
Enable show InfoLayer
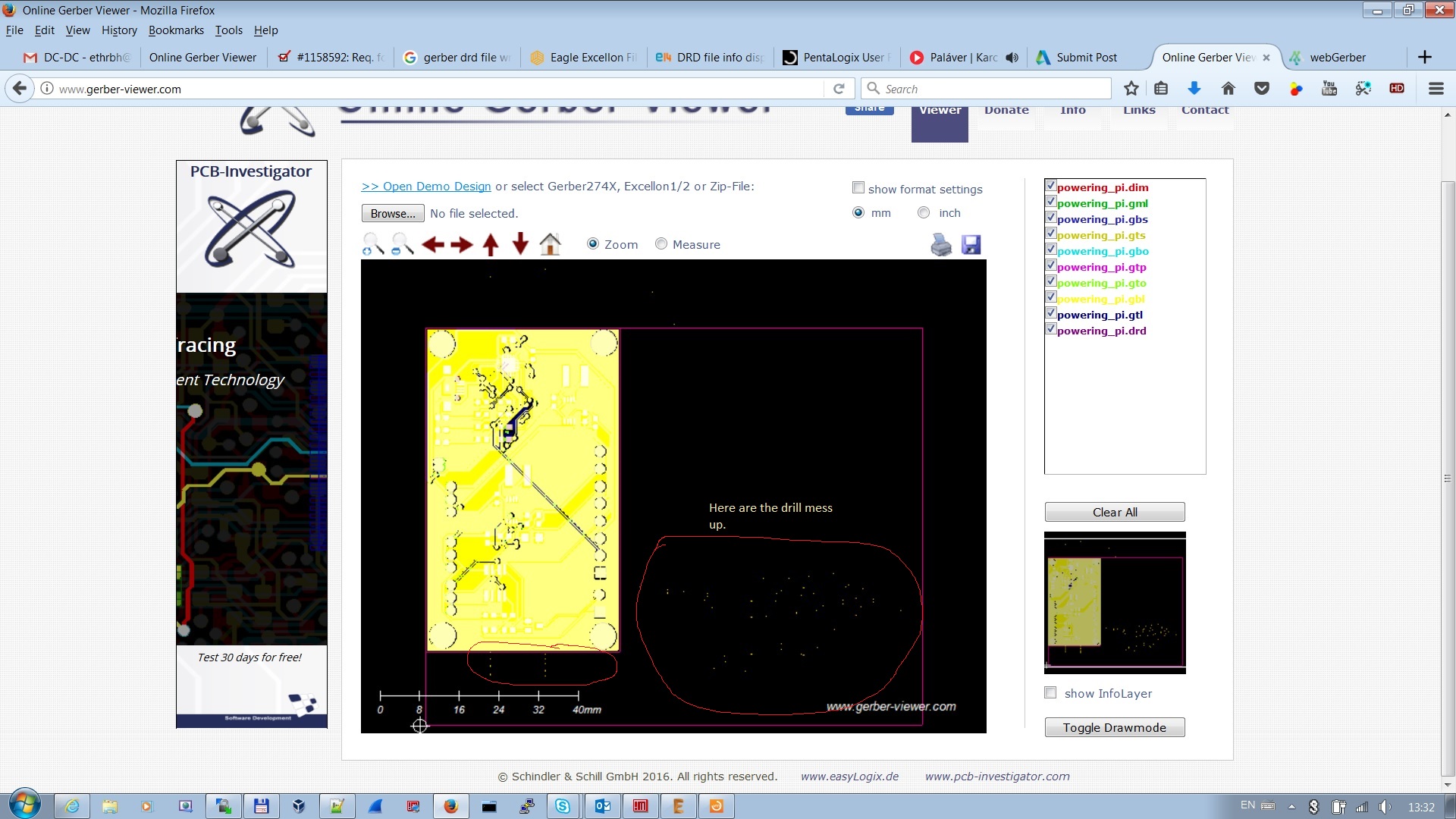(x=1050, y=692)
